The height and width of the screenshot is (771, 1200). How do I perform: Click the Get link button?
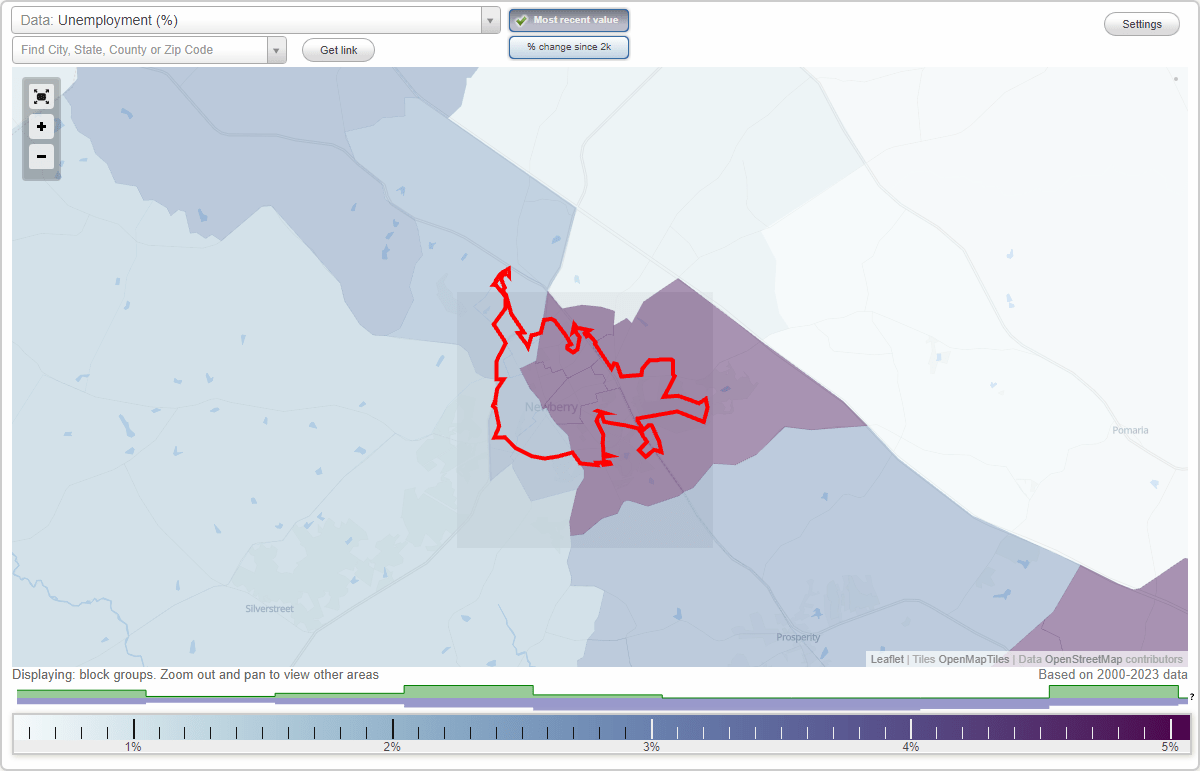click(x=337, y=49)
